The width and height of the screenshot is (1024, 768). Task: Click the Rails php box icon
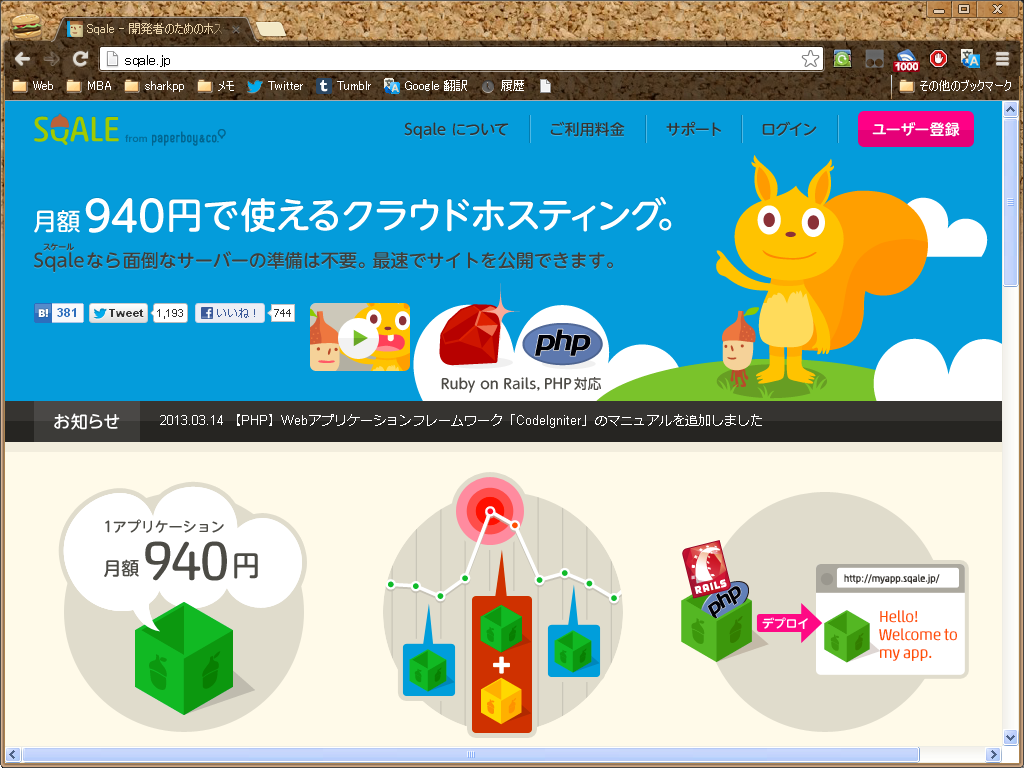(716, 601)
